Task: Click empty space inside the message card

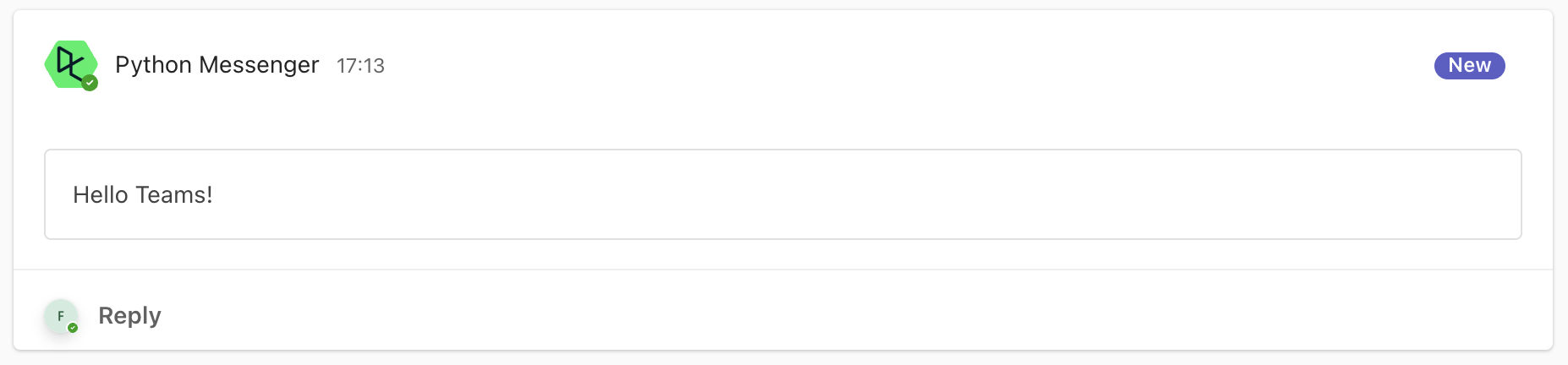Action: coord(846,194)
